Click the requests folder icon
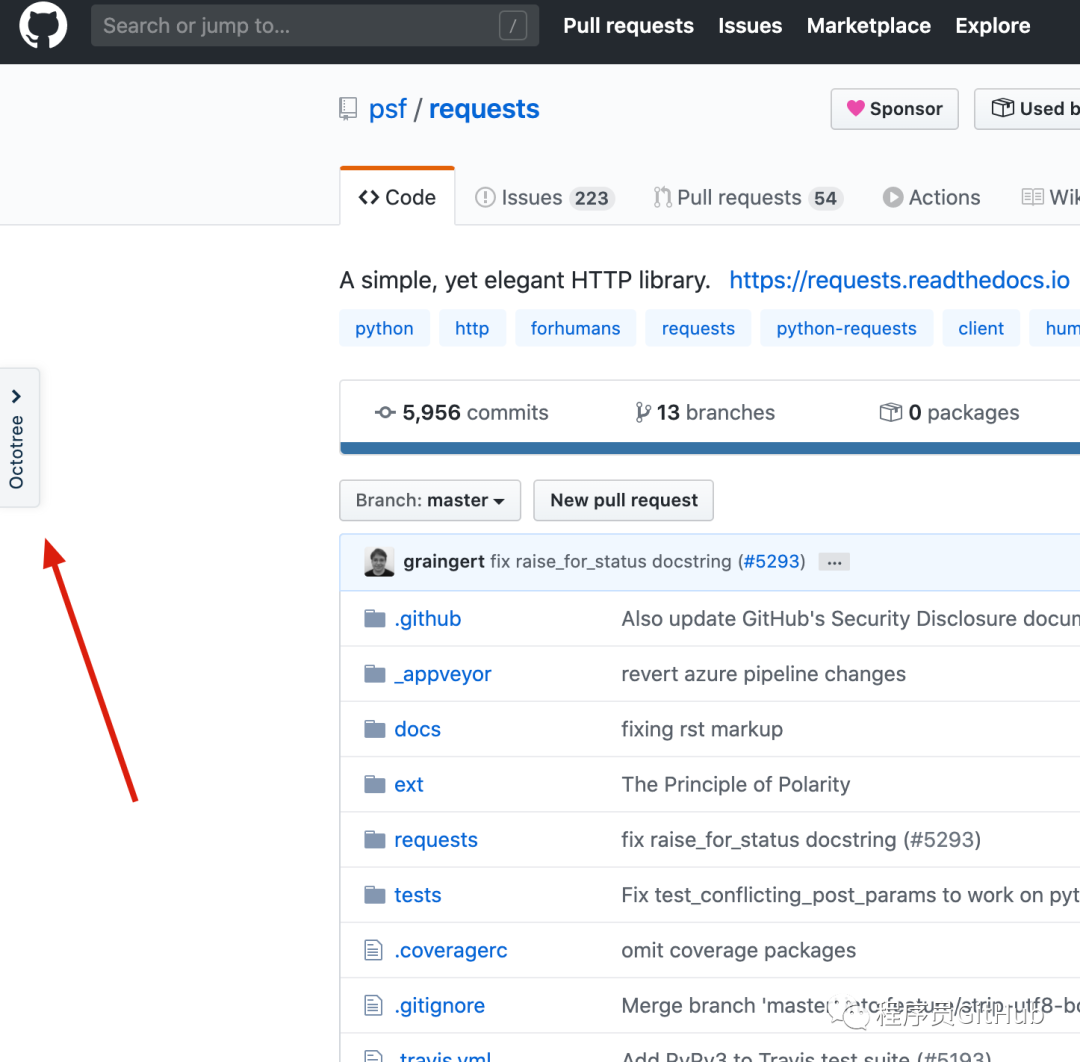This screenshot has height=1062, width=1080. (x=375, y=840)
